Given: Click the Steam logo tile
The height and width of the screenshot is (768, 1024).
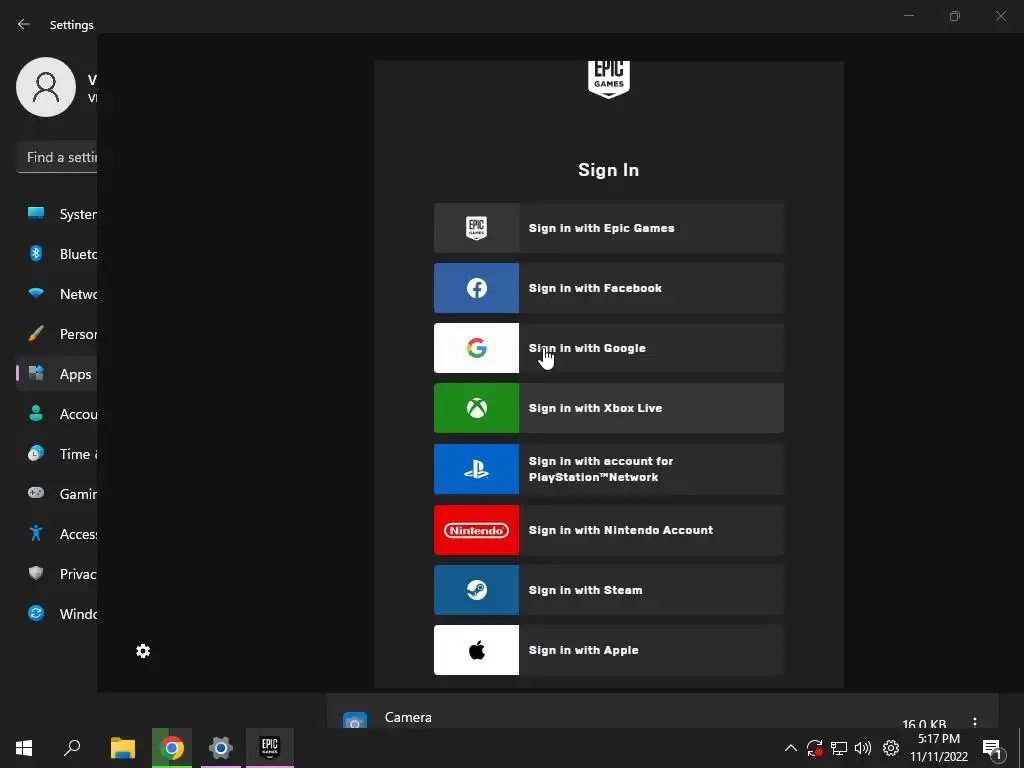Looking at the screenshot, I should 477,590.
